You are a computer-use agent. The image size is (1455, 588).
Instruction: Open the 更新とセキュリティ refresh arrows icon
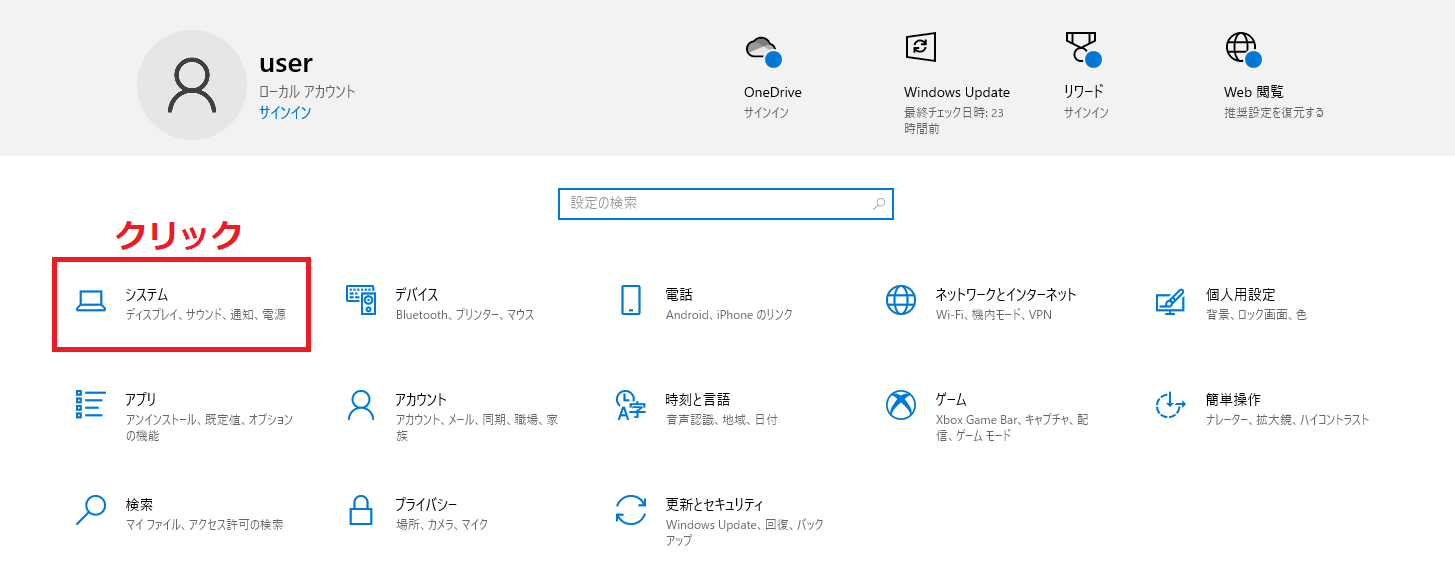(631, 509)
